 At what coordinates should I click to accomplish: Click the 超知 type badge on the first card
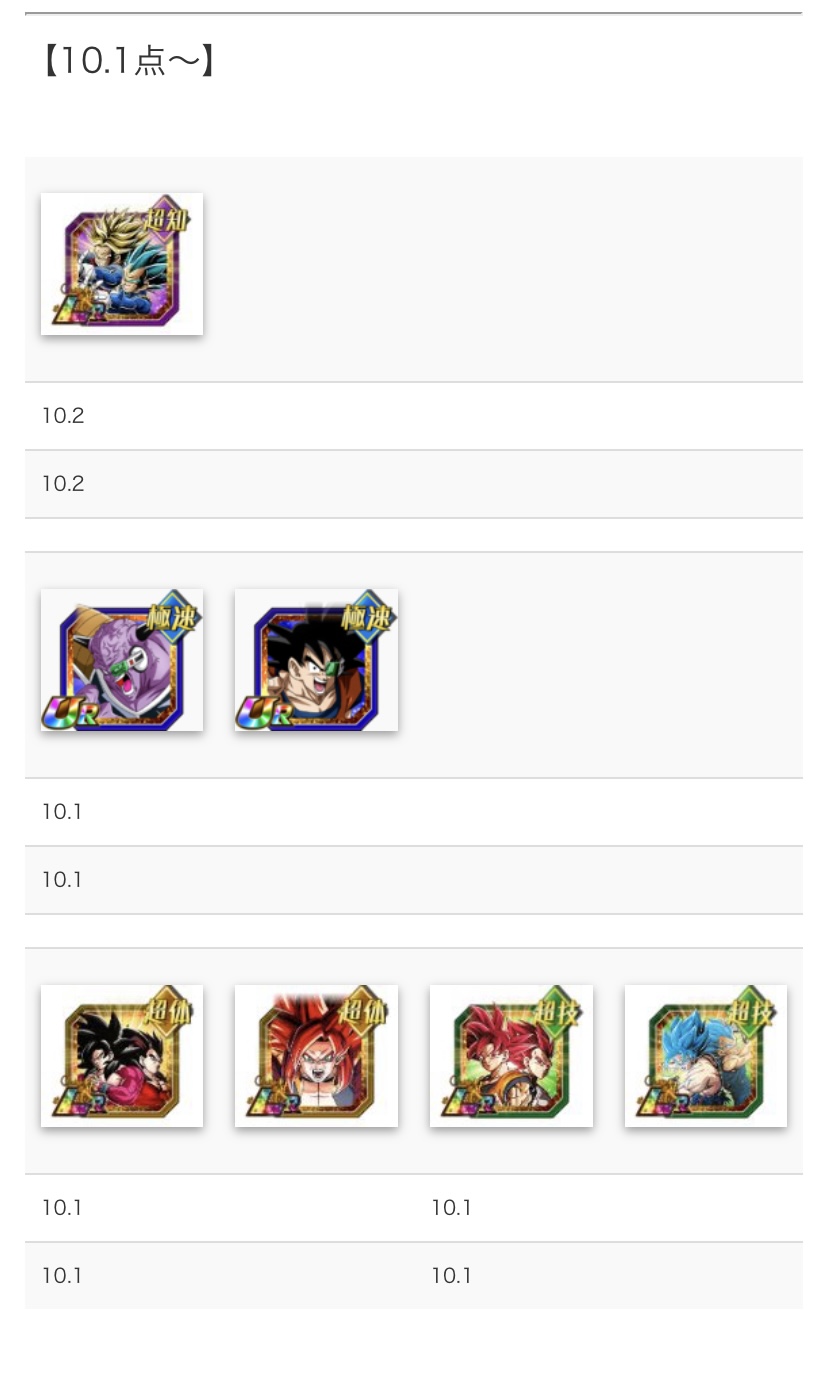coord(167,218)
